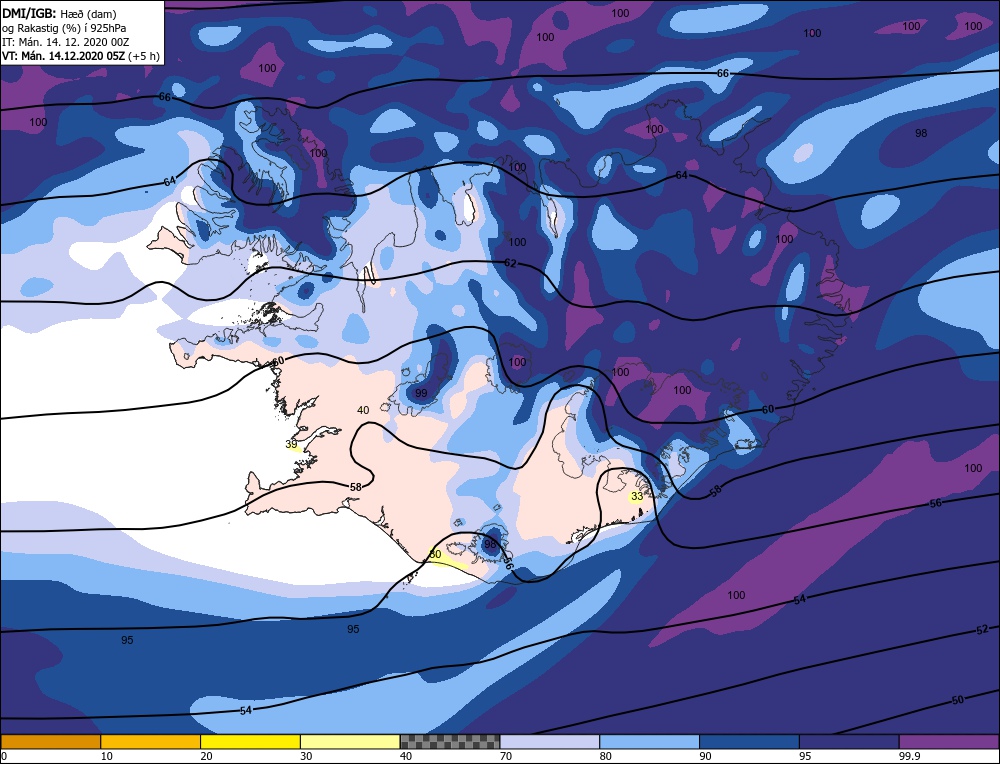The height and width of the screenshot is (764, 1000).
Task: Click the '99.9' legend scale value
Action: (908, 756)
